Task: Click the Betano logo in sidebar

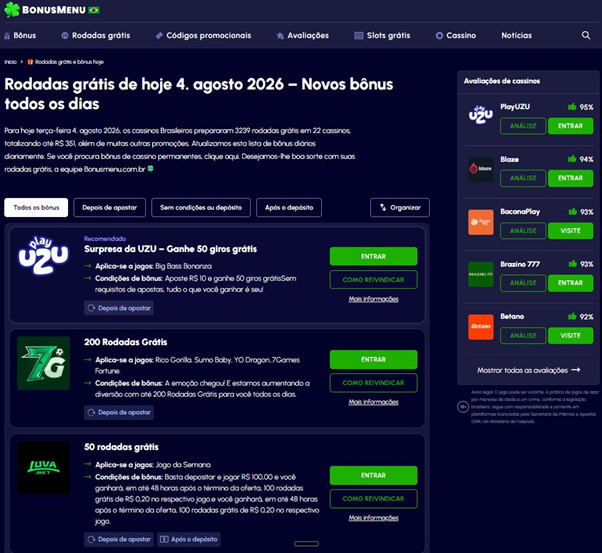Action: tap(481, 327)
